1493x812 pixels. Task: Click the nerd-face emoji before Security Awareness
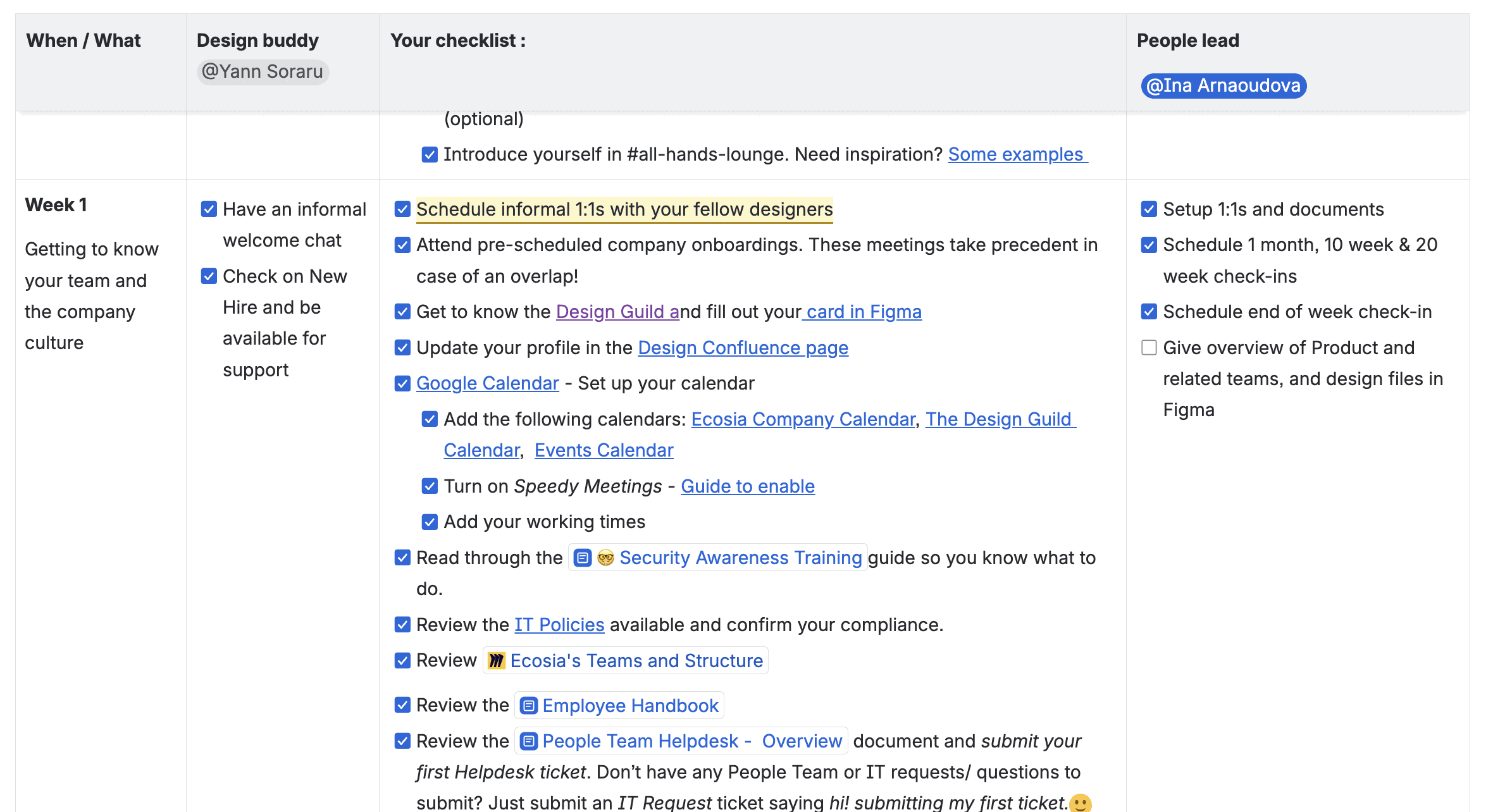605,558
